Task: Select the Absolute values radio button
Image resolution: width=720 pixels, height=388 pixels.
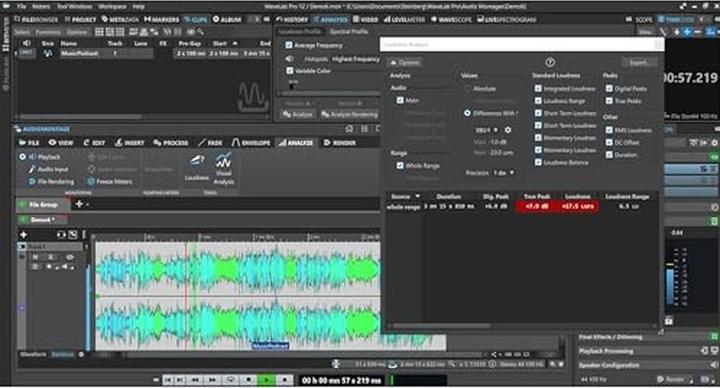Action: click(x=467, y=89)
